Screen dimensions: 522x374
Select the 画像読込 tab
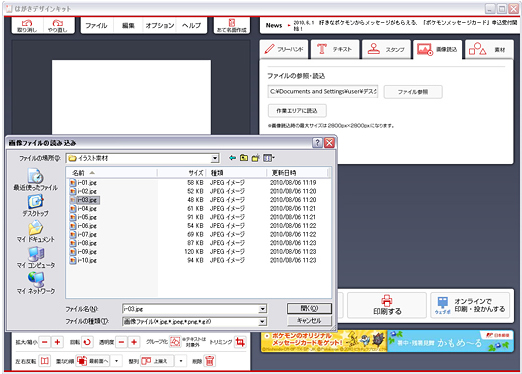click(x=437, y=49)
